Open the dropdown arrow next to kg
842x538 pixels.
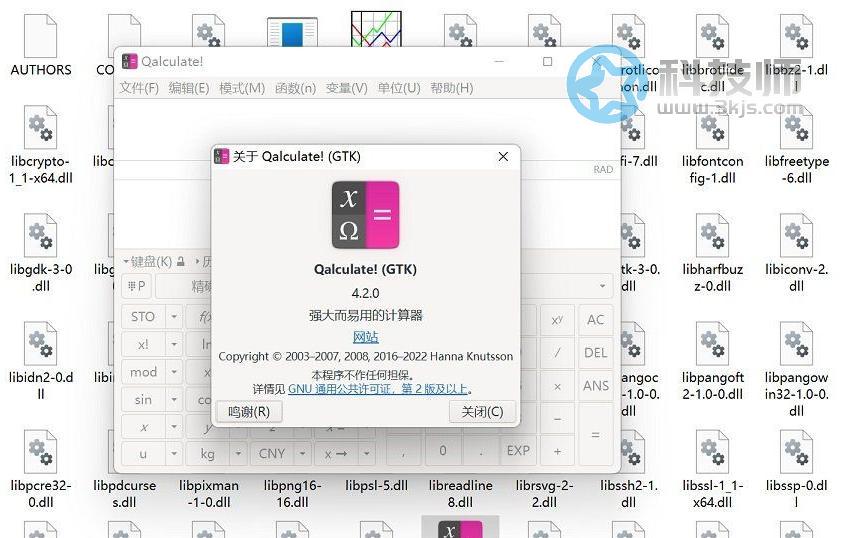point(238,454)
